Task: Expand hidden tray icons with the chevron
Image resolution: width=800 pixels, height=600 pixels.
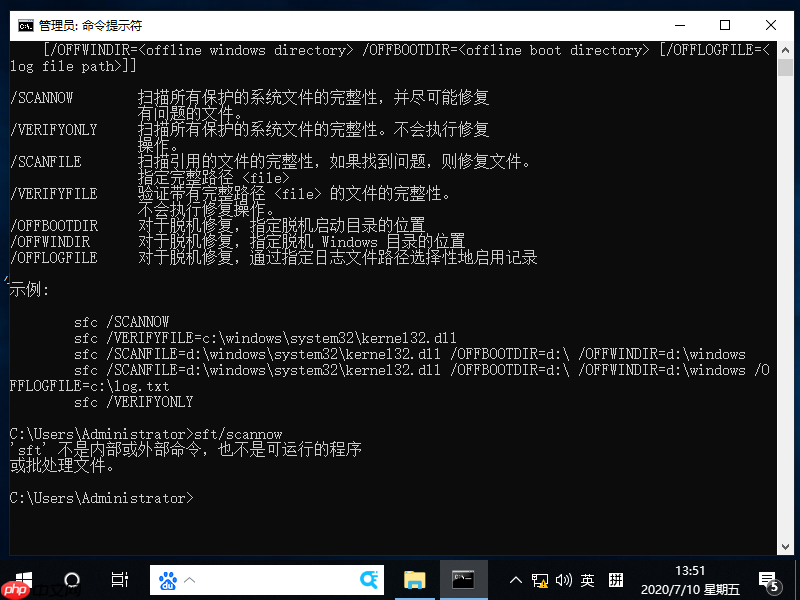Action: pyautogui.click(x=515, y=579)
